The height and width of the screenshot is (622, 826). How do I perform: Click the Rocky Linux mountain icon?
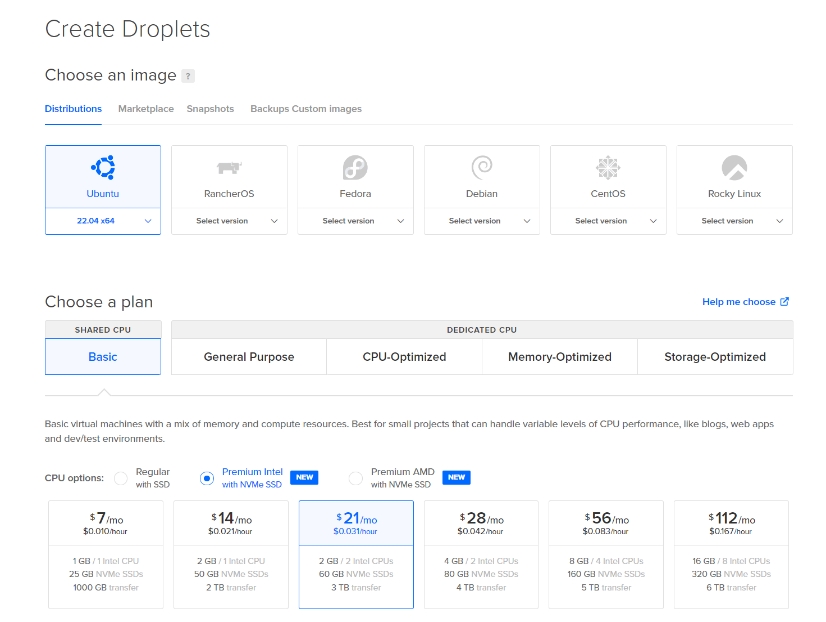(734, 167)
